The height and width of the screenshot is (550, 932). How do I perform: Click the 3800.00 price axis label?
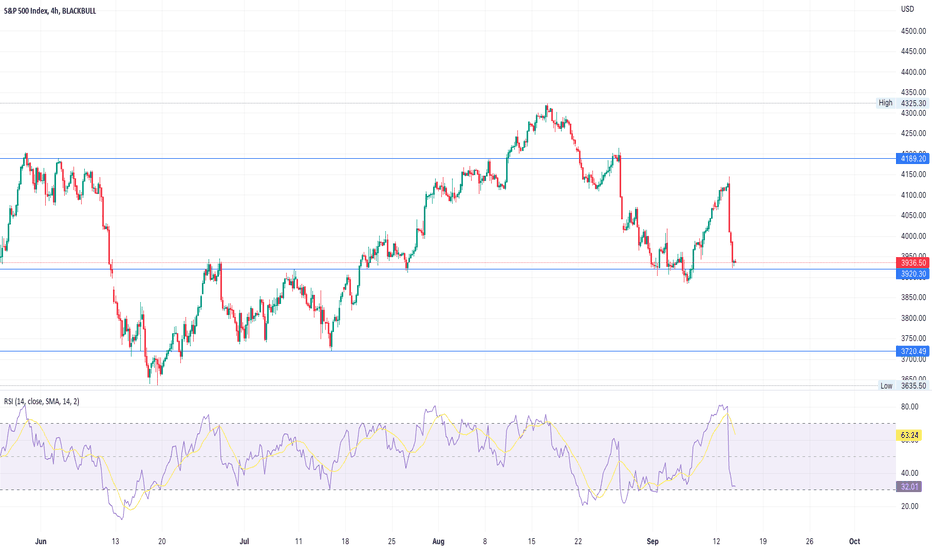(914, 318)
